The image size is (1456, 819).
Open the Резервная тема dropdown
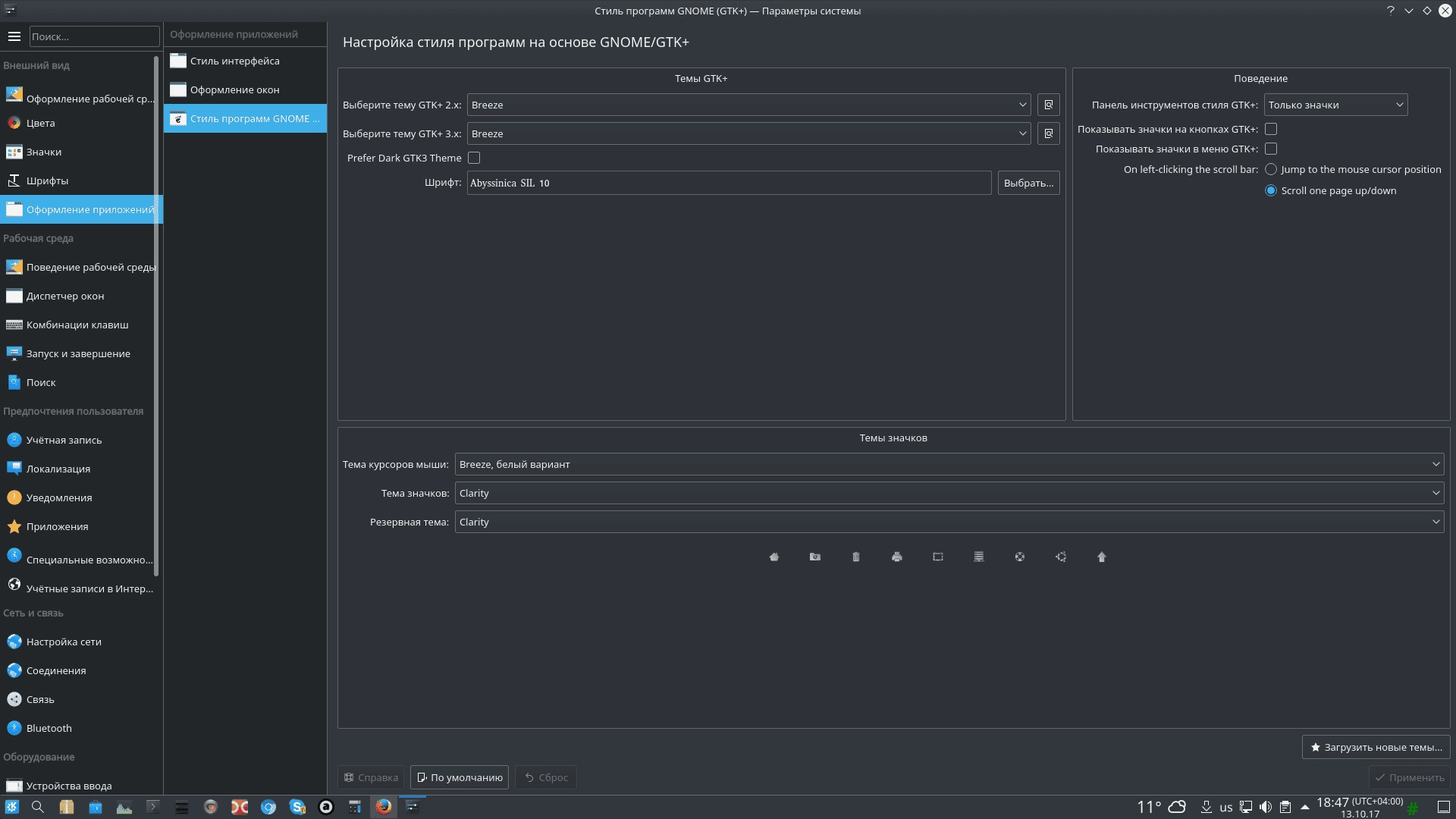tap(949, 522)
